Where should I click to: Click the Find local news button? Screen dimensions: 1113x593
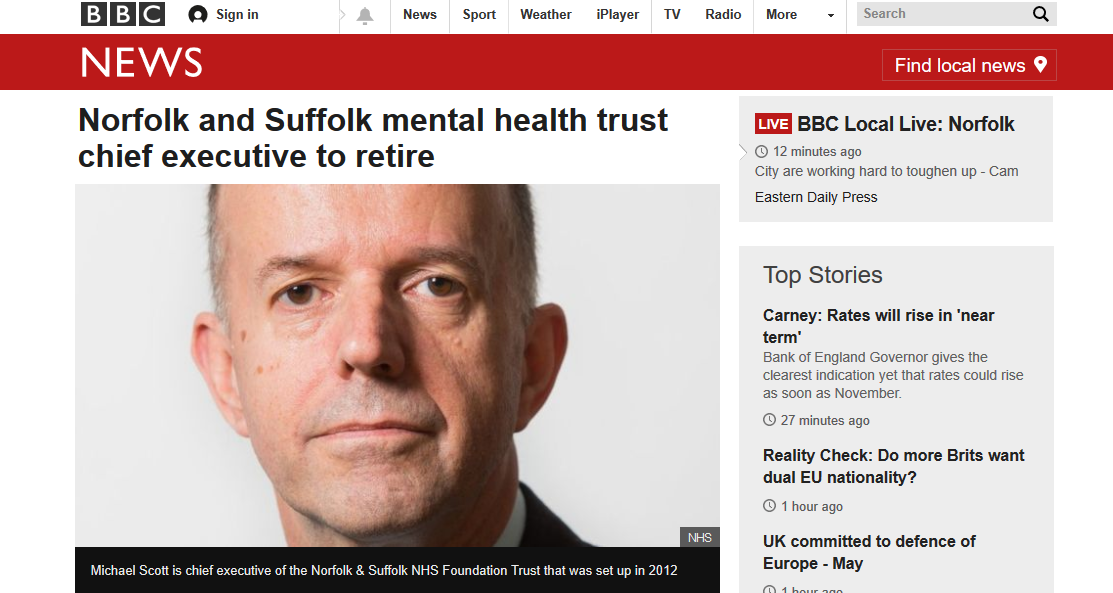point(969,65)
